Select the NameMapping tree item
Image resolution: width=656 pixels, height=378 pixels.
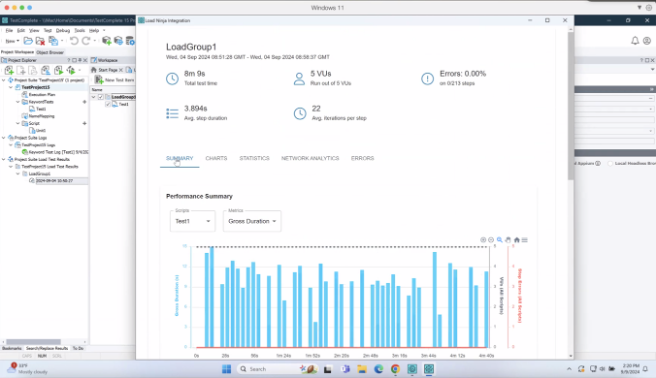pyautogui.click(x=41, y=116)
